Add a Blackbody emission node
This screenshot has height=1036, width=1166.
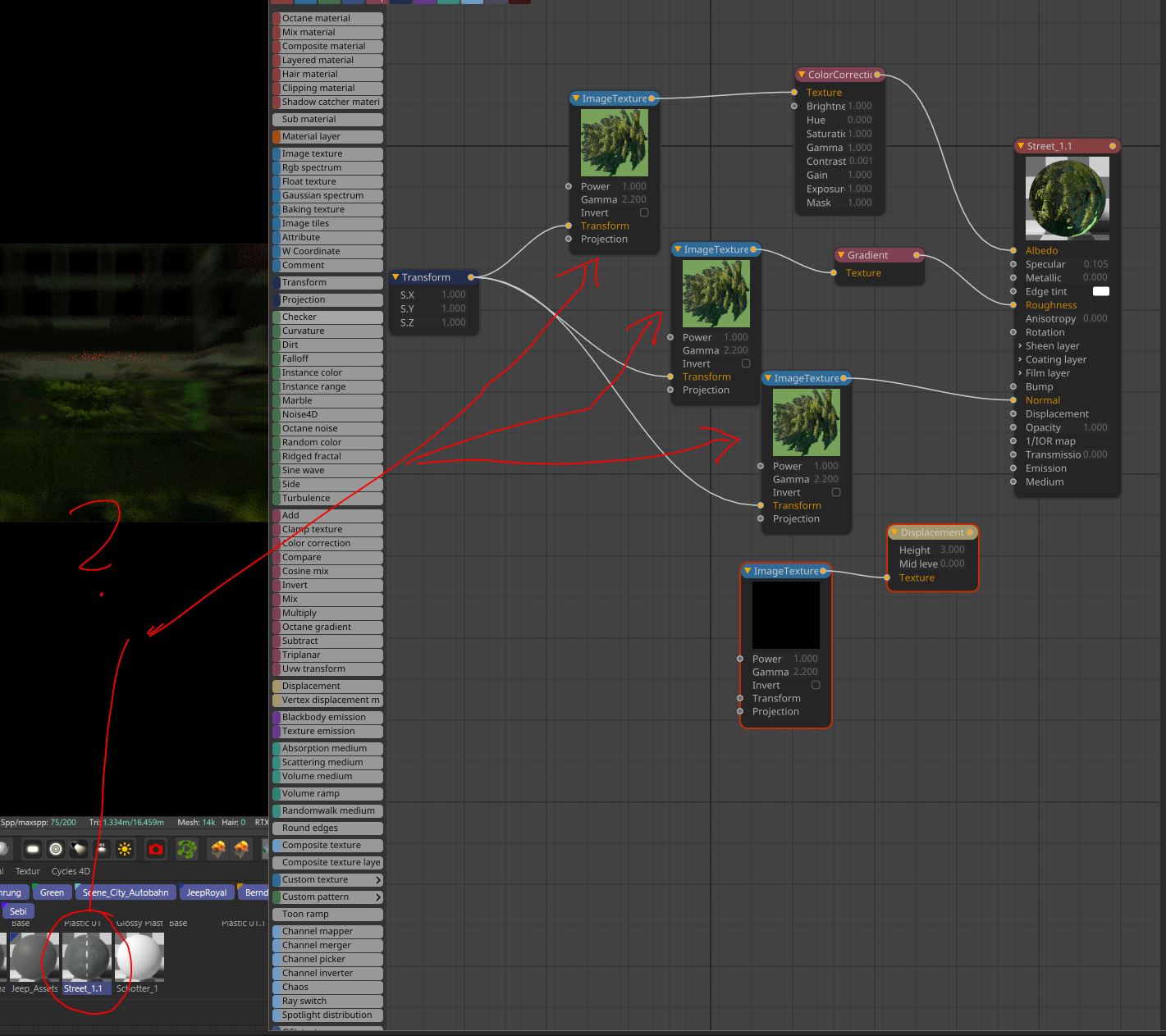tap(327, 718)
